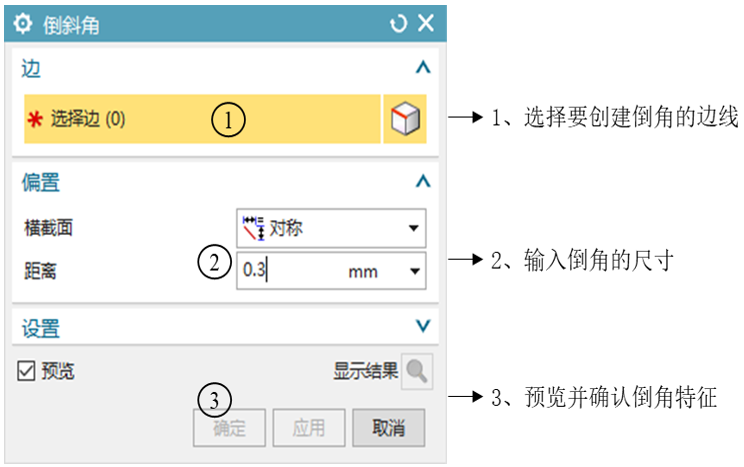Click the symmetric cross-section icon in 横截面
This screenshot has width=744, height=467.
tap(253, 227)
